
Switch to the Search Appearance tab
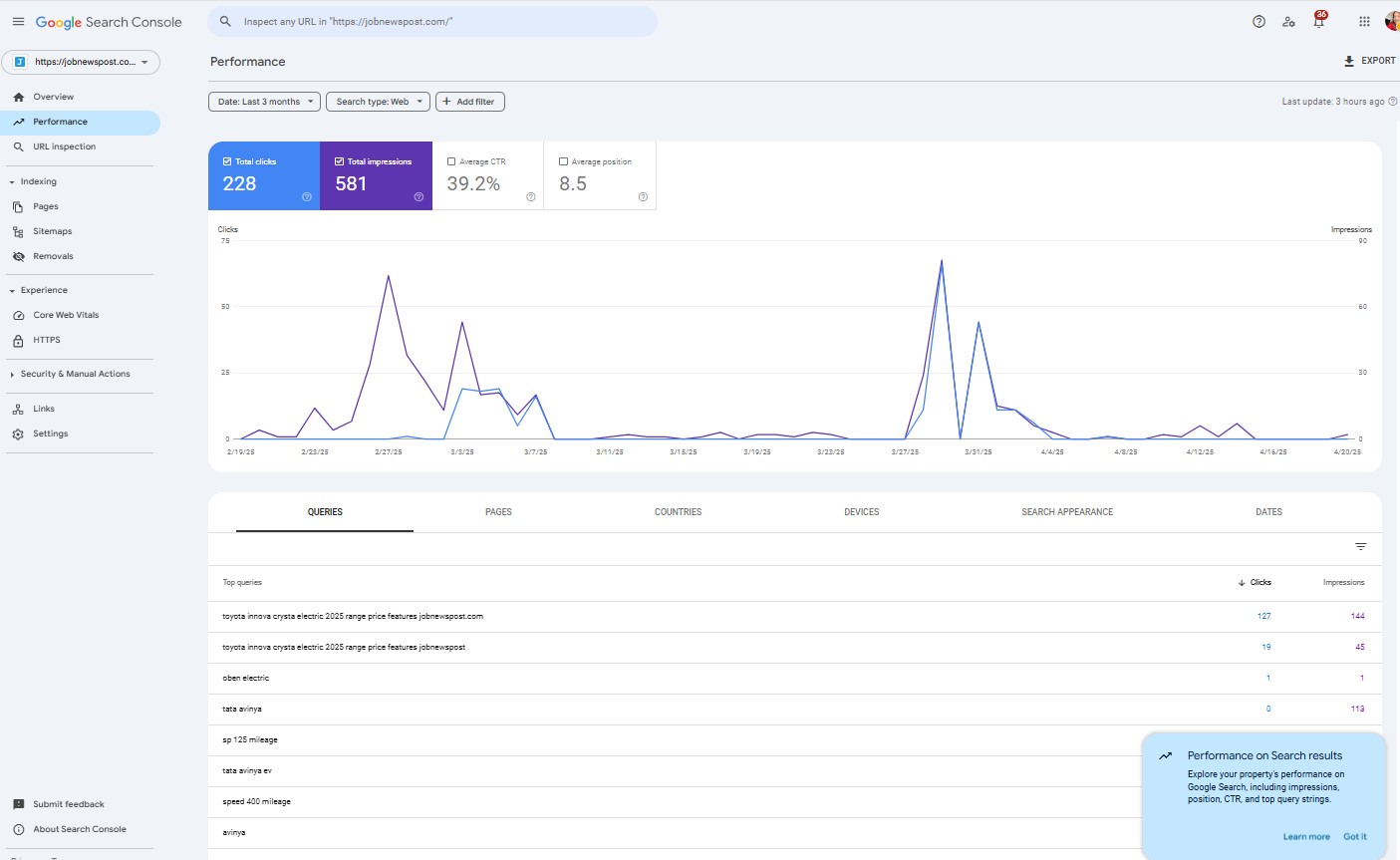point(1067,512)
